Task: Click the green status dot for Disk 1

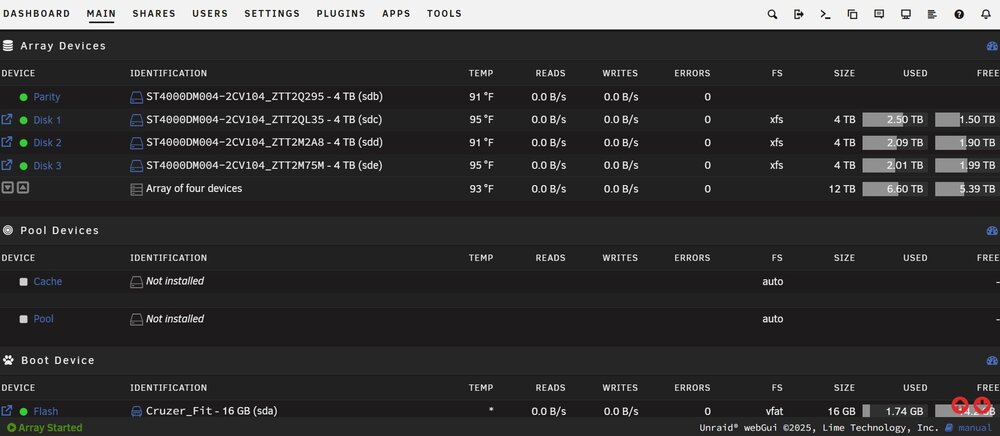Action: [x=24, y=120]
